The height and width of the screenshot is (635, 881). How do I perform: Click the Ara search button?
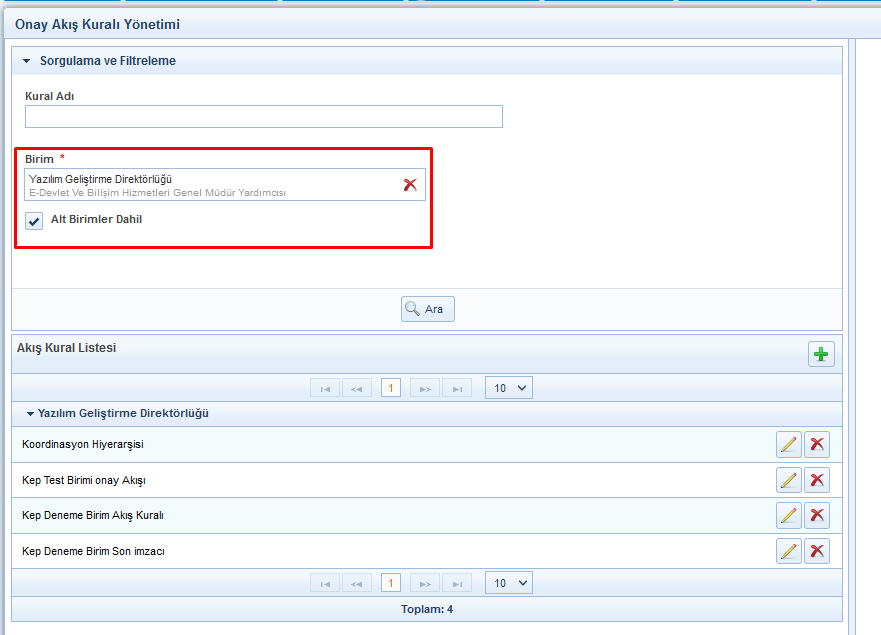pos(428,309)
